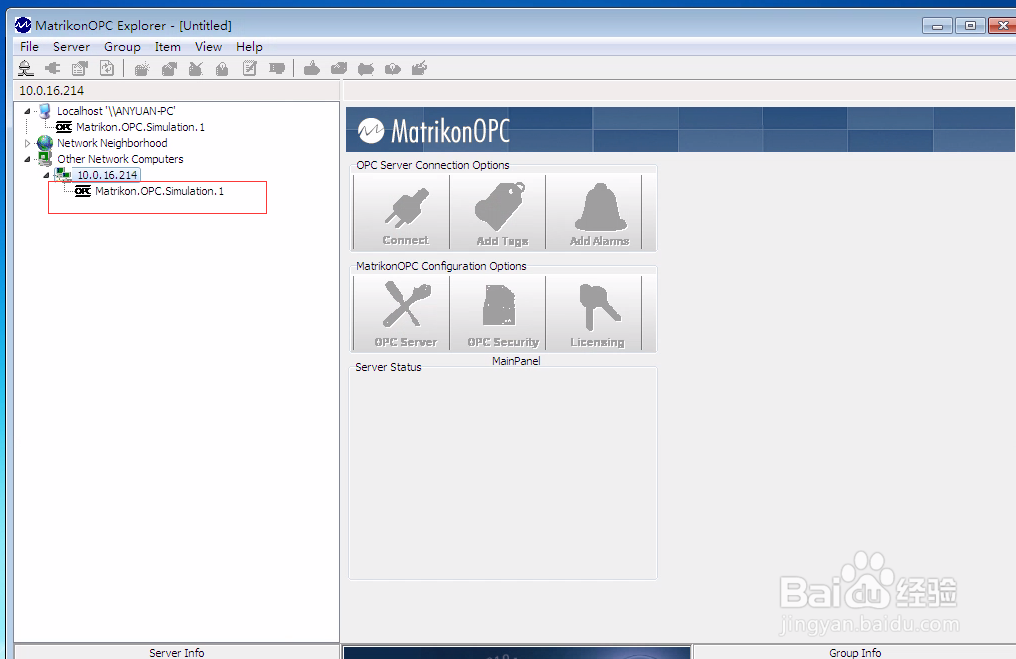Click the refresh icon in the toolbar
The image size is (1016, 659).
pos(106,68)
